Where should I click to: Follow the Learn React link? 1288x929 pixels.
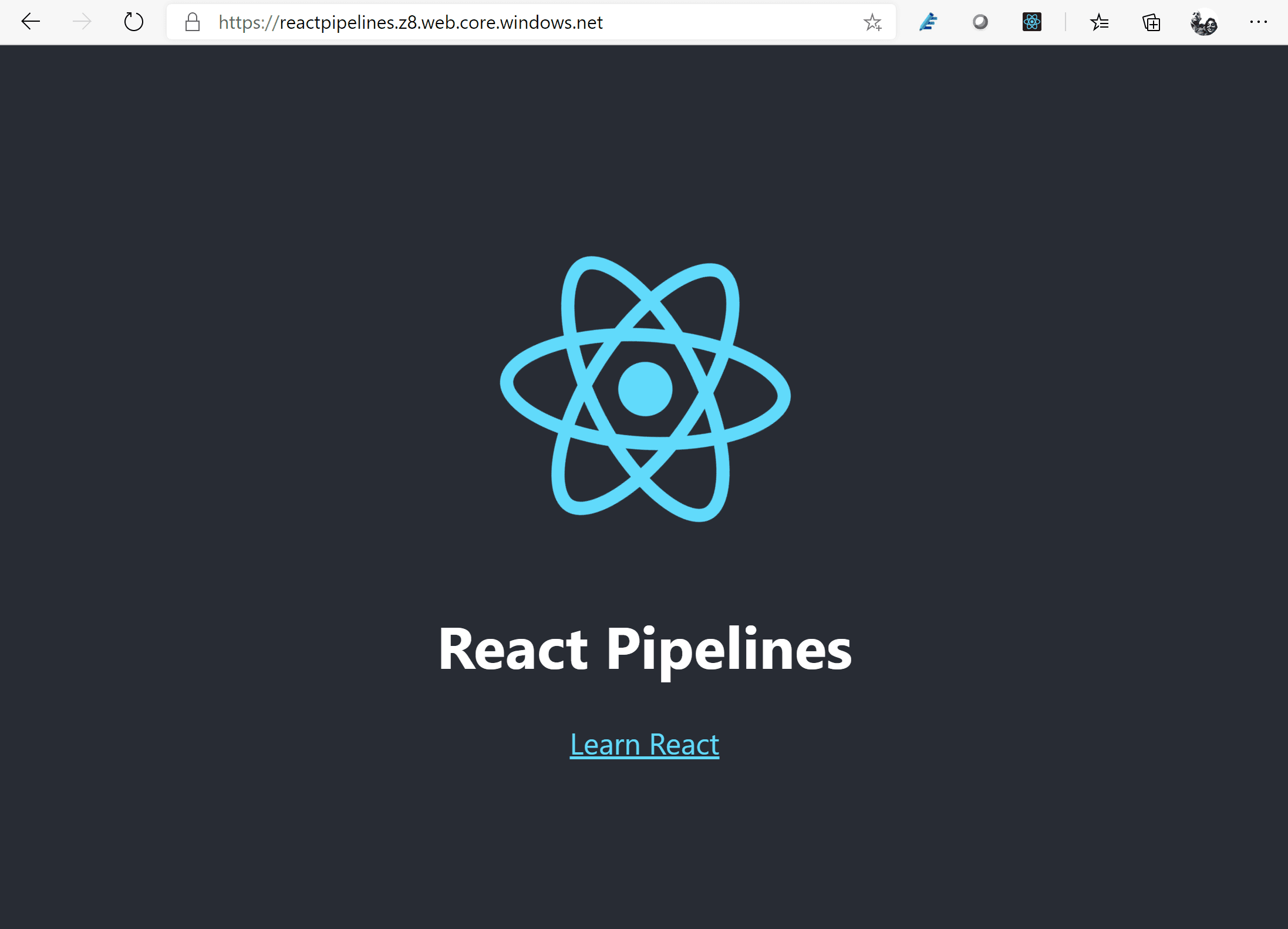pyautogui.click(x=644, y=745)
